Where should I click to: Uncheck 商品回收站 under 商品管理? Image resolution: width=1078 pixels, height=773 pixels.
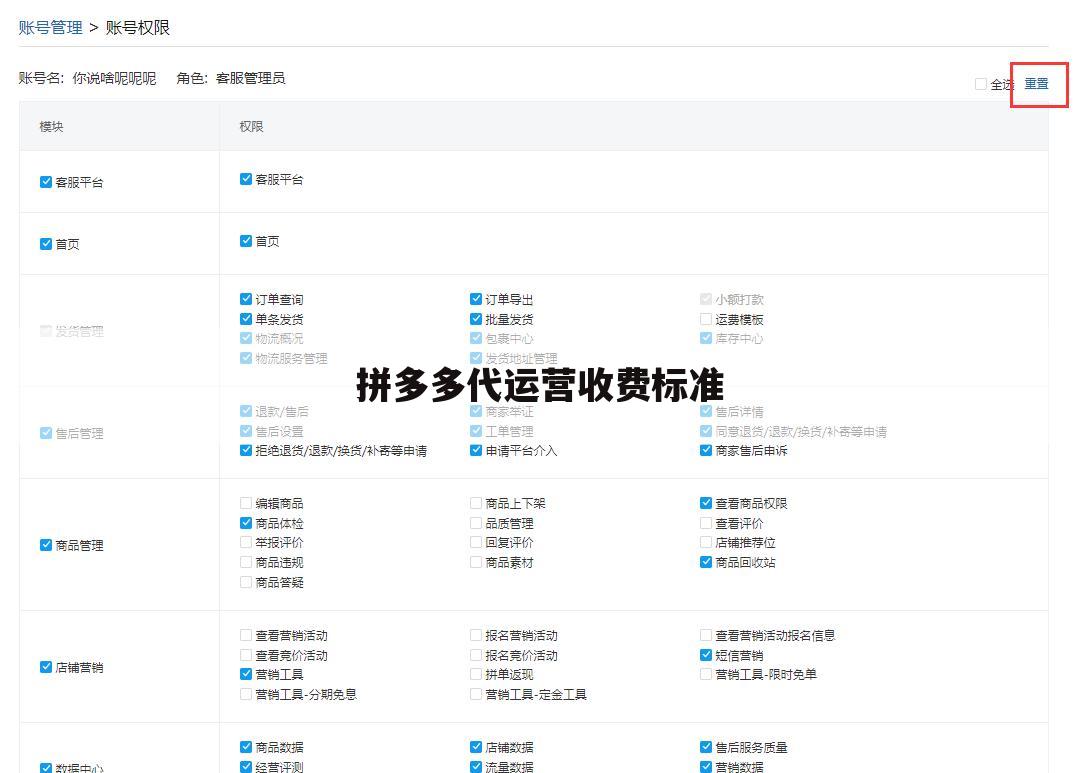(705, 562)
